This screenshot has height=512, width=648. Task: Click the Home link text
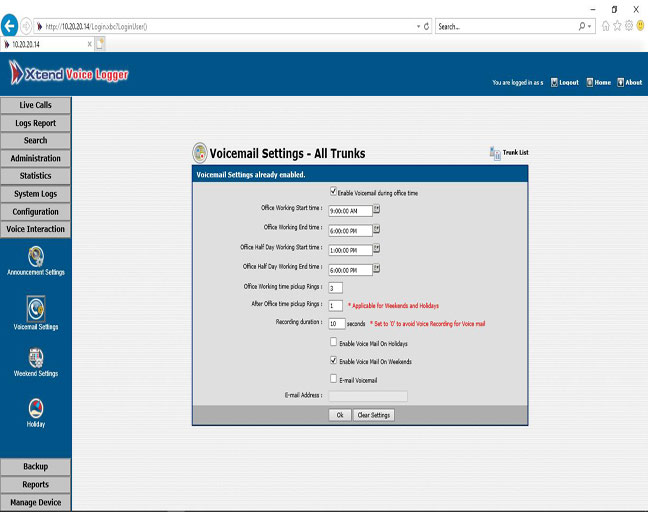pyautogui.click(x=603, y=83)
